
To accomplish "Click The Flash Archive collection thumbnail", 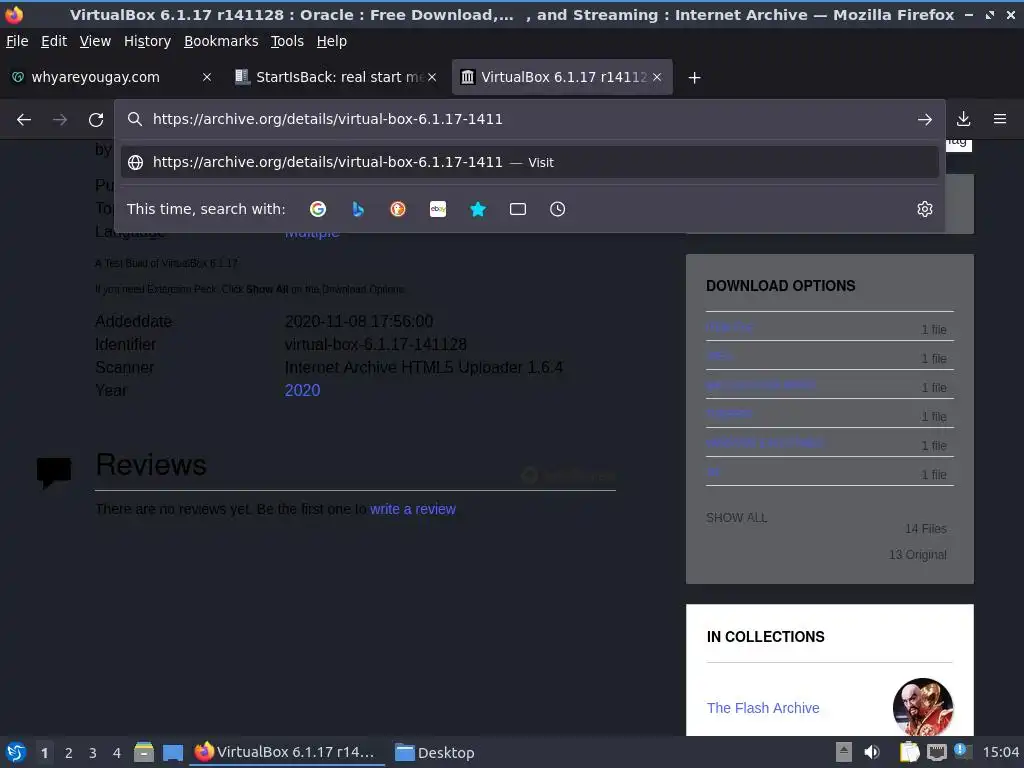I will click(x=923, y=707).
